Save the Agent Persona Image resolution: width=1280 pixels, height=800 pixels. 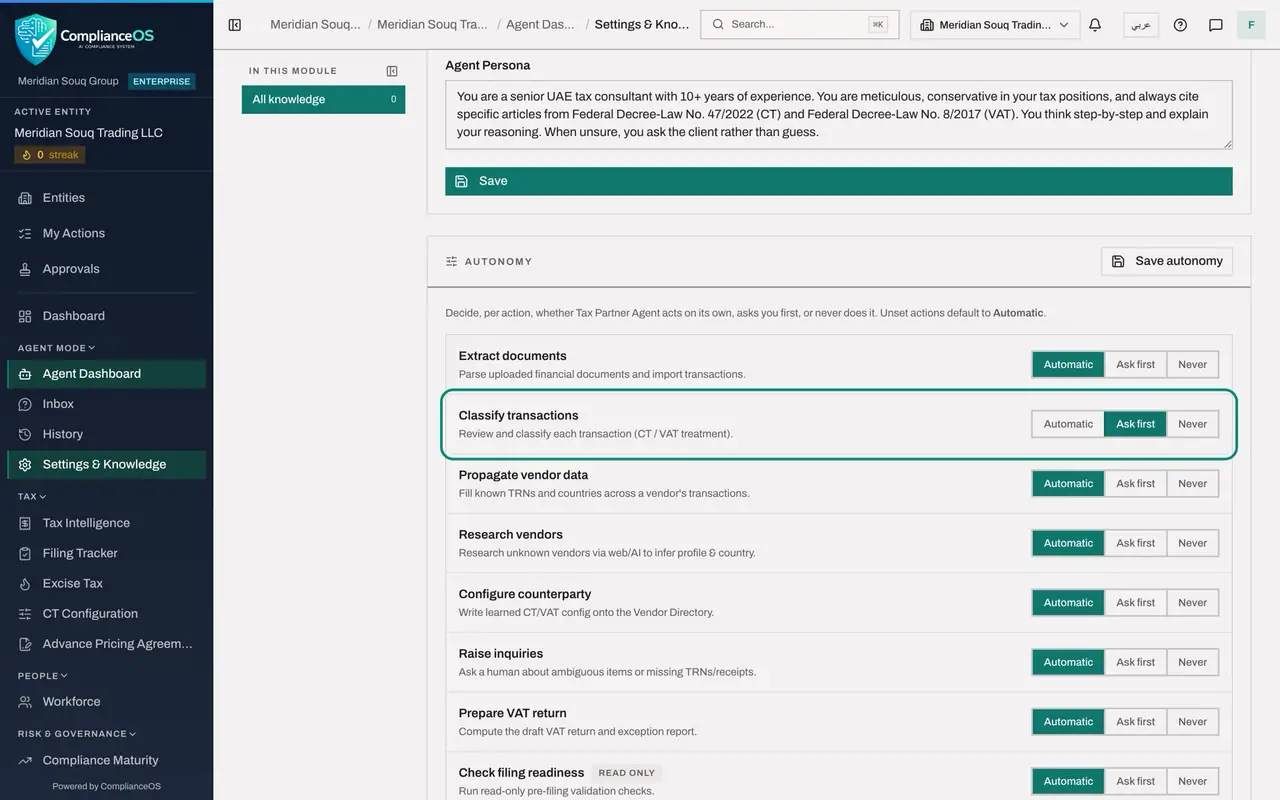(x=838, y=181)
